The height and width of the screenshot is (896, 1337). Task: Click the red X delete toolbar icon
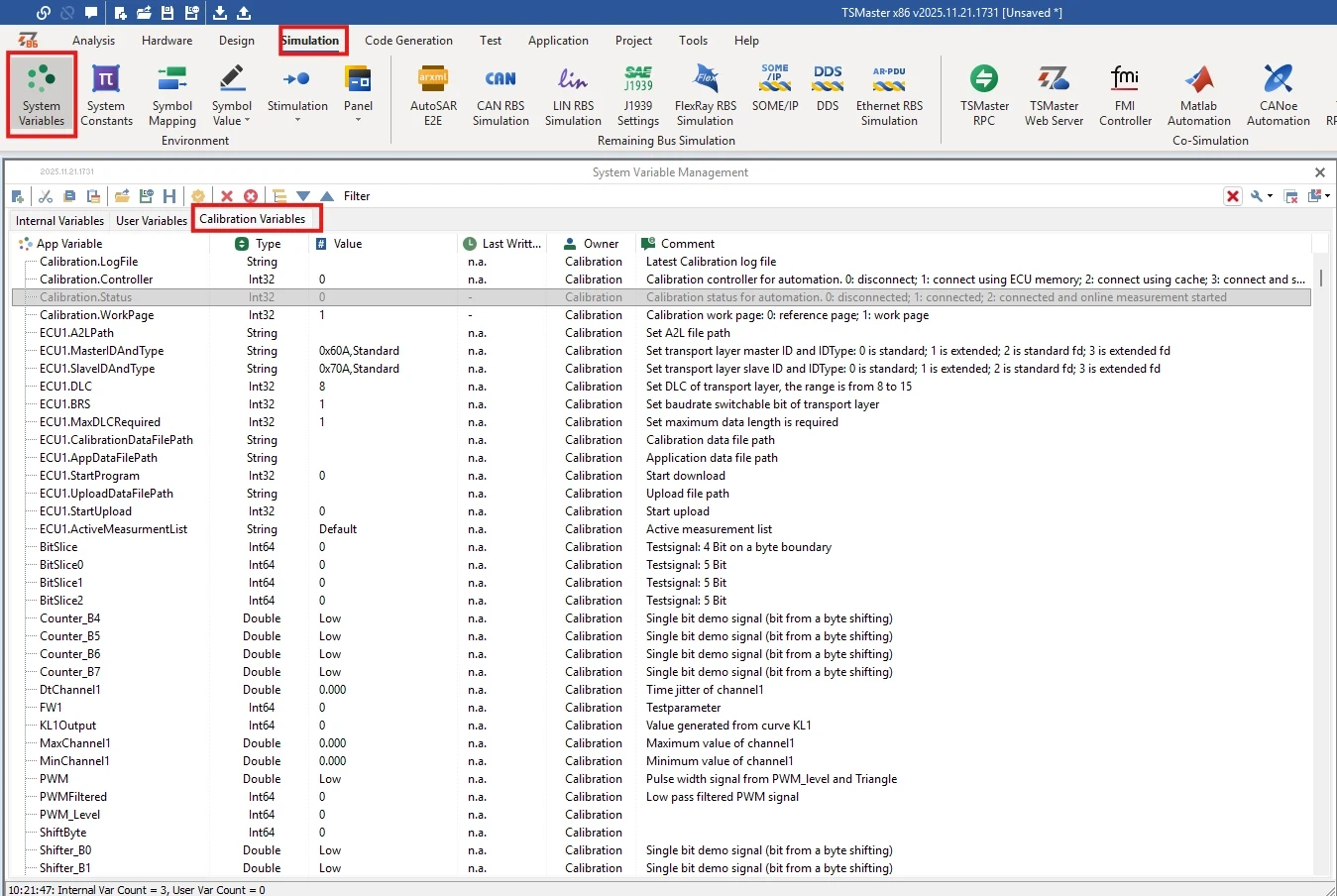(227, 196)
